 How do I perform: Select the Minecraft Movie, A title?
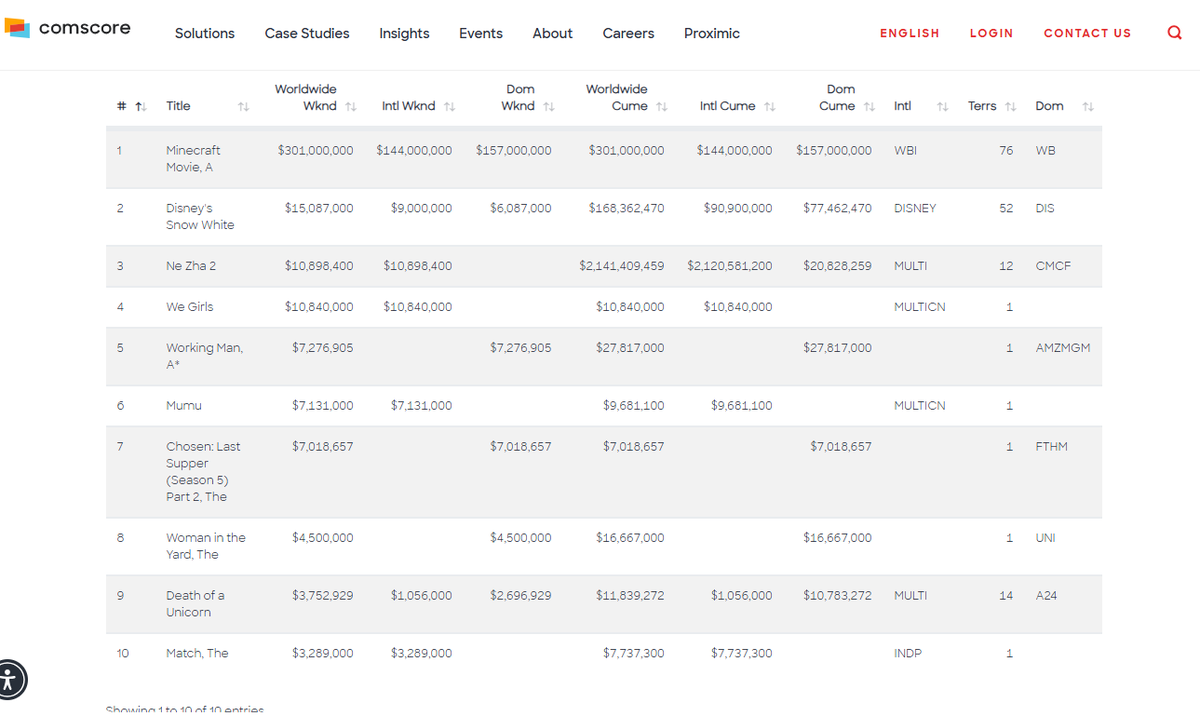tap(193, 158)
